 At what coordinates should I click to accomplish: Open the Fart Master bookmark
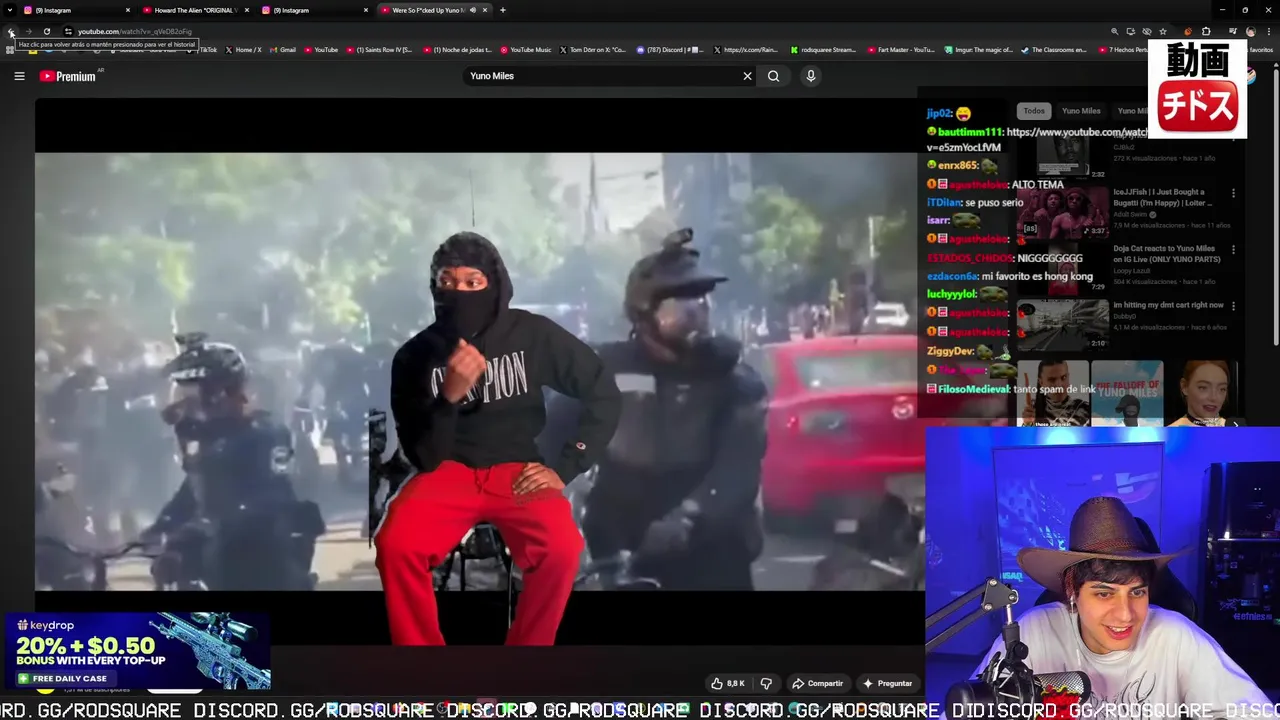click(903, 50)
